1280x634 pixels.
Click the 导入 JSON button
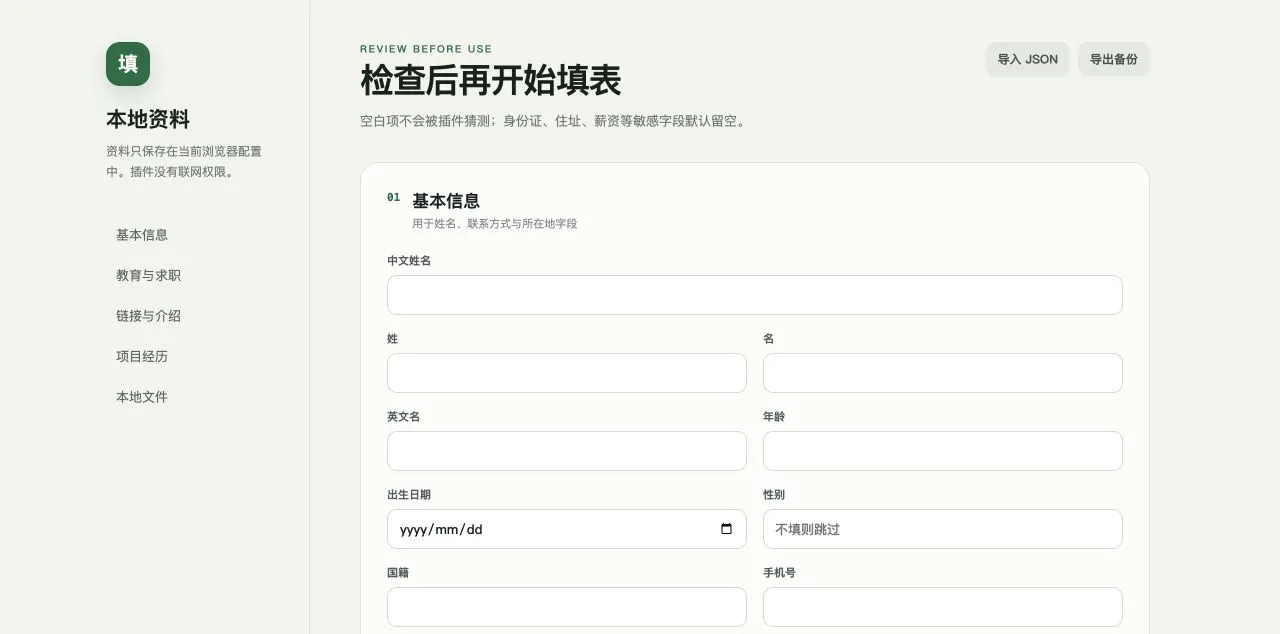1027,59
